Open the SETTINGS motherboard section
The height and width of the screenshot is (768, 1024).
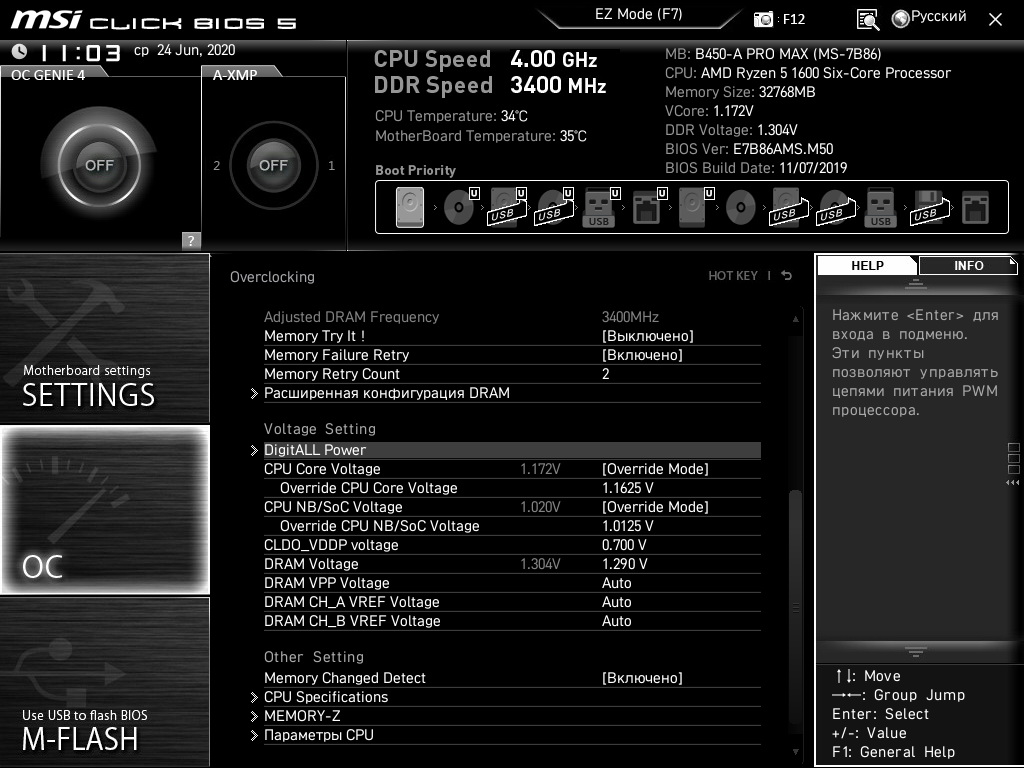pos(104,338)
